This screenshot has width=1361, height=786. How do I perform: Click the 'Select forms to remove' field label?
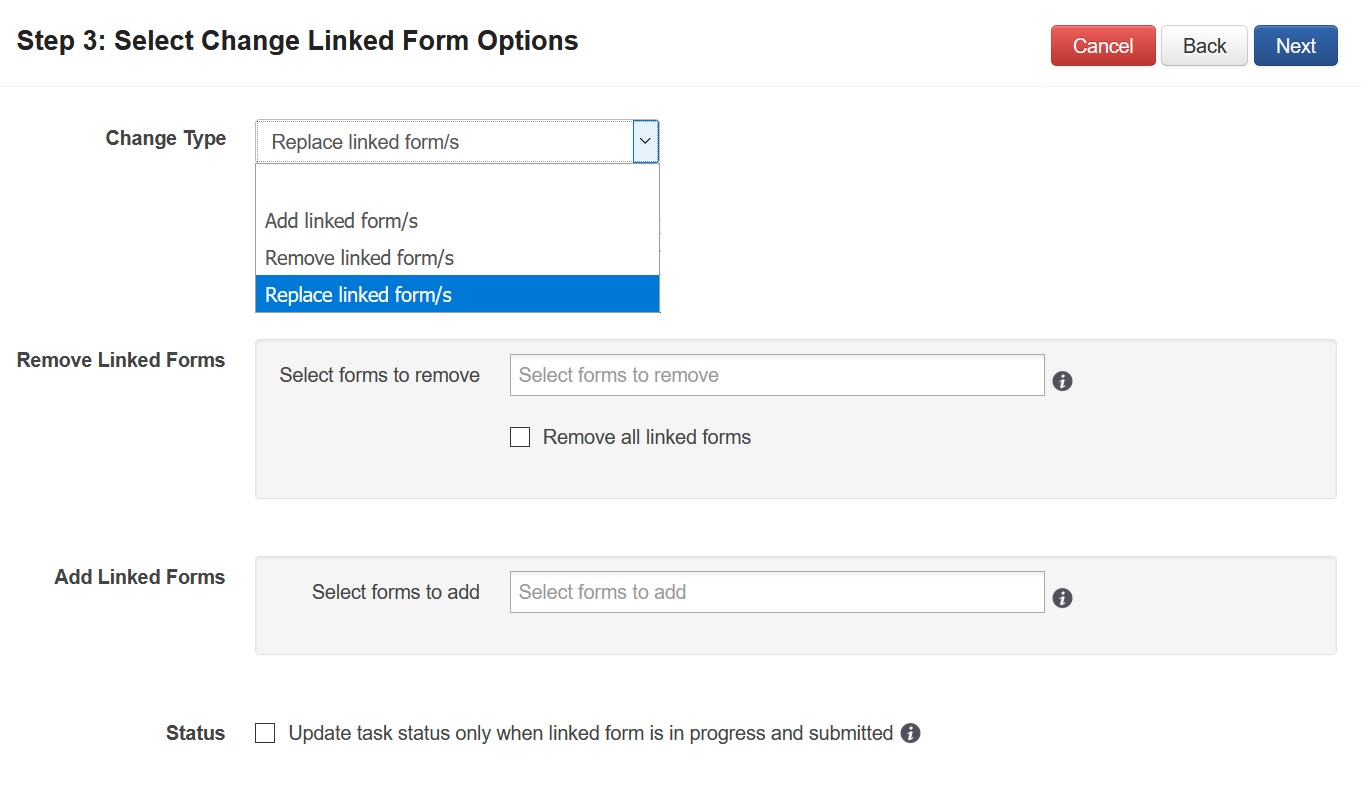(x=380, y=375)
